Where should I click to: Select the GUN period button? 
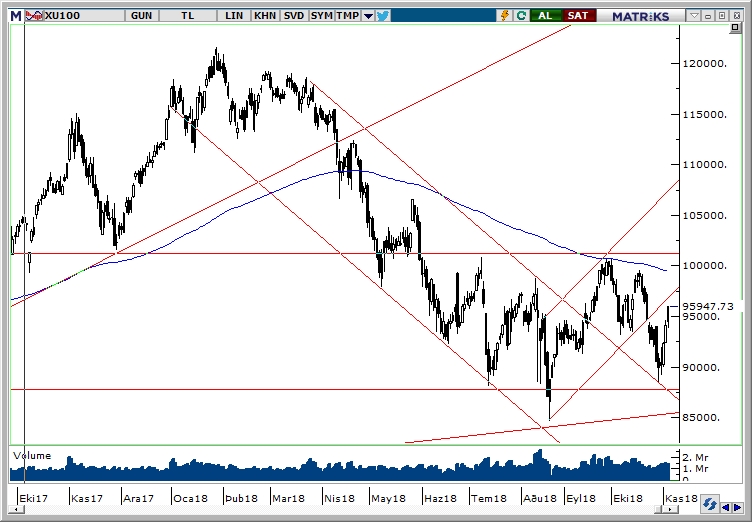141,16
